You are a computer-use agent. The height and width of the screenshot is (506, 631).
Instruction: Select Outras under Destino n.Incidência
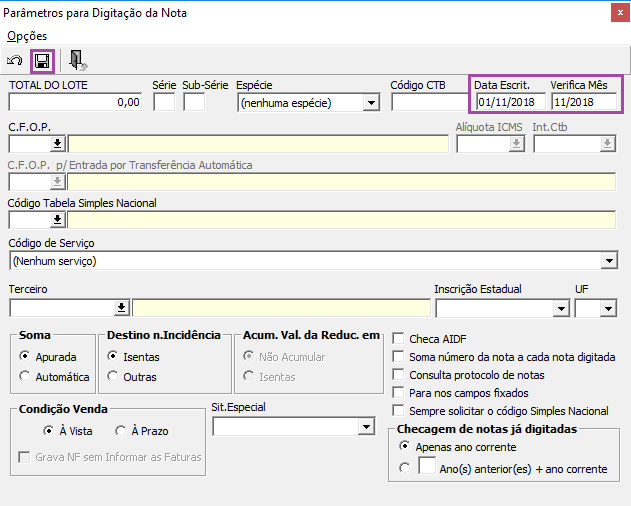(x=113, y=377)
